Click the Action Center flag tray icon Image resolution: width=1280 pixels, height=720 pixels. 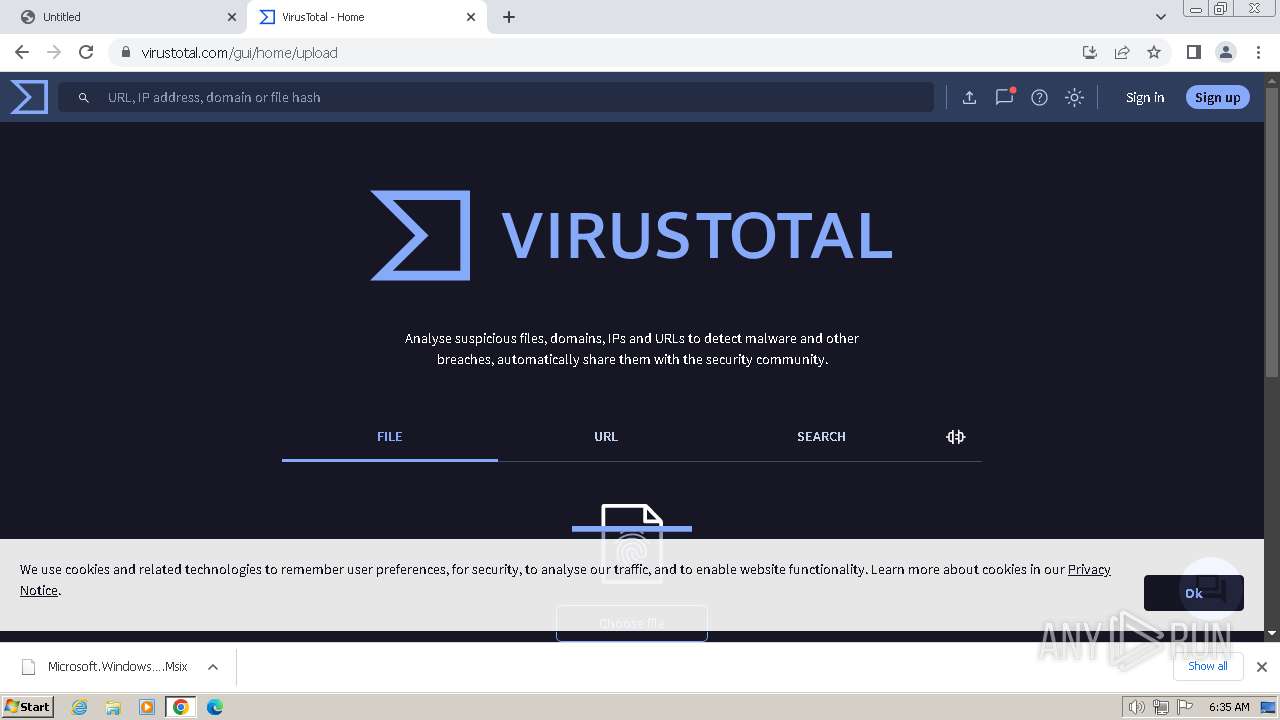[1184, 707]
